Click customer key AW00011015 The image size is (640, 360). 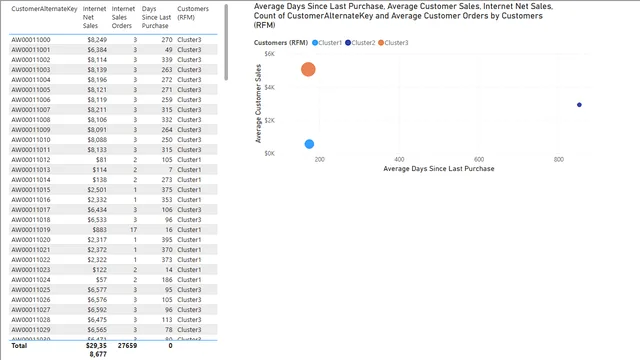point(31,190)
